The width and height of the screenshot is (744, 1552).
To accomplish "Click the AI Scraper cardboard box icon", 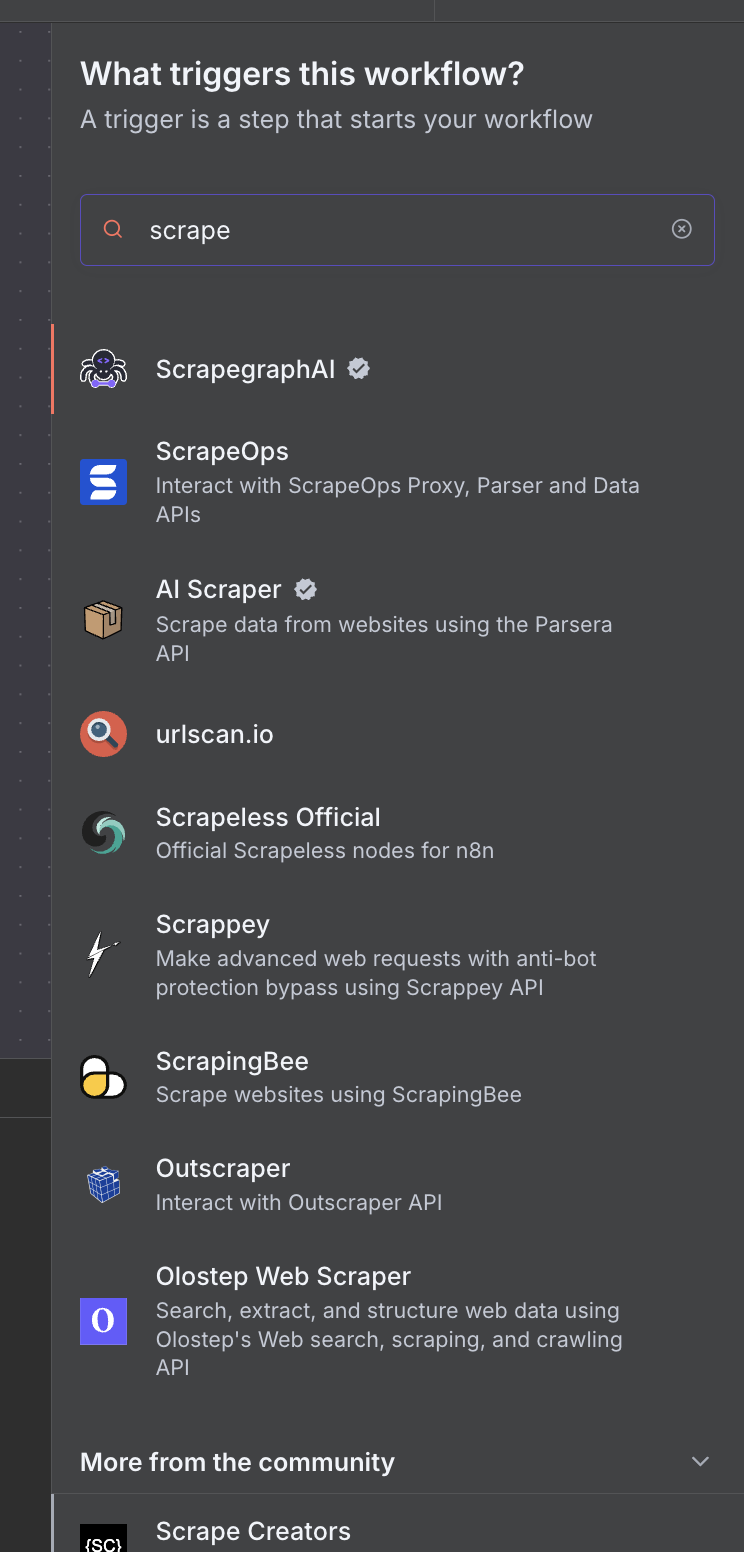I will [x=103, y=620].
